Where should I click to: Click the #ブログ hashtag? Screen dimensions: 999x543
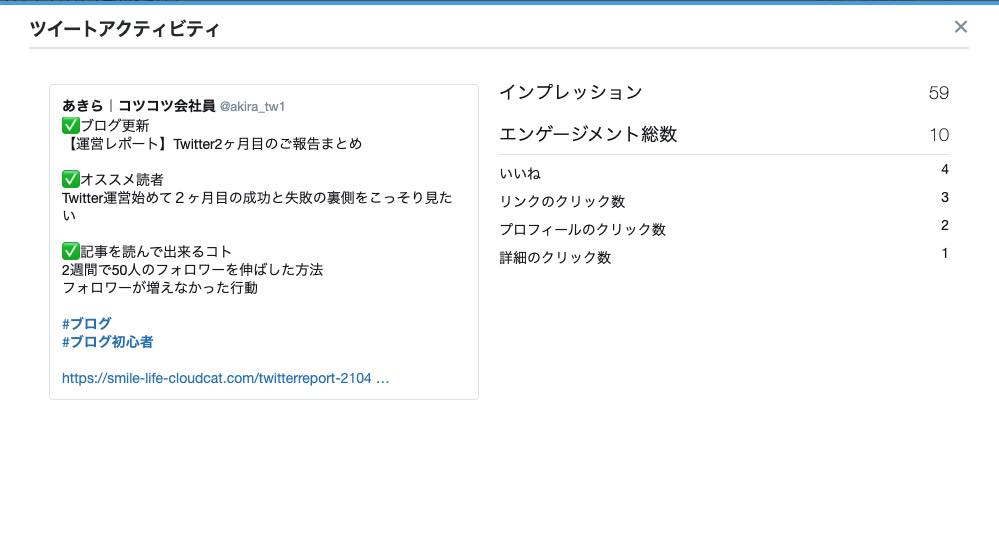point(86,324)
